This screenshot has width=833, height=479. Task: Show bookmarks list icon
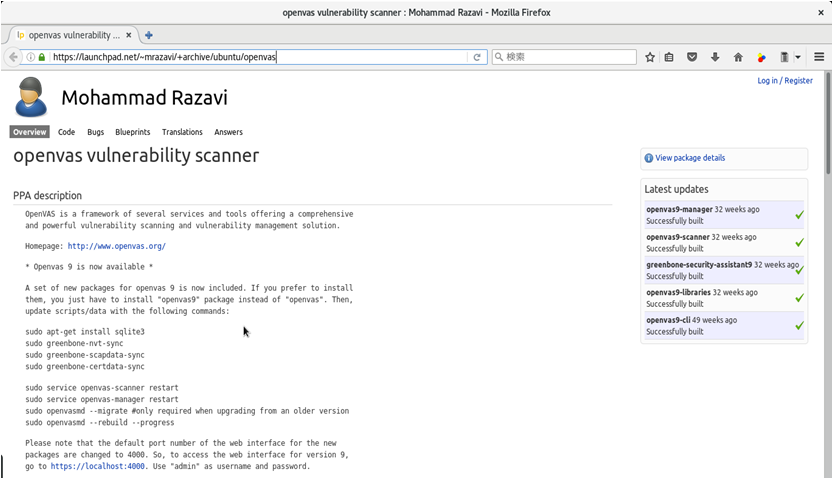pyautogui.click(x=669, y=57)
